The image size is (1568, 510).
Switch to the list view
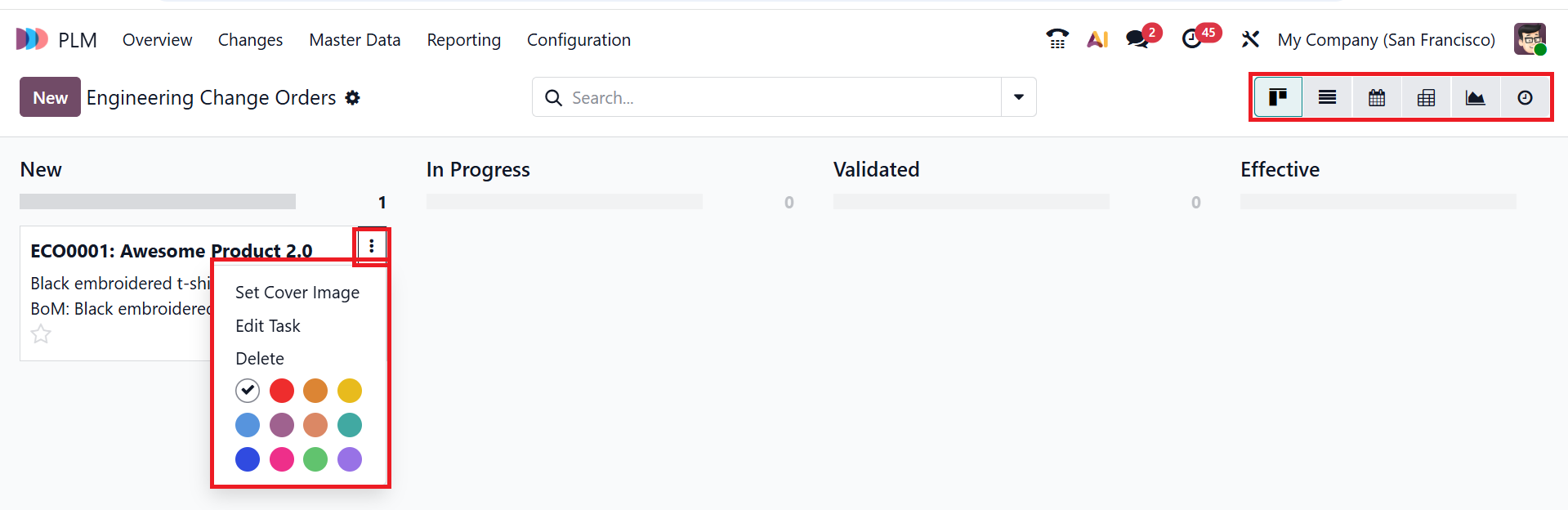point(1327,98)
